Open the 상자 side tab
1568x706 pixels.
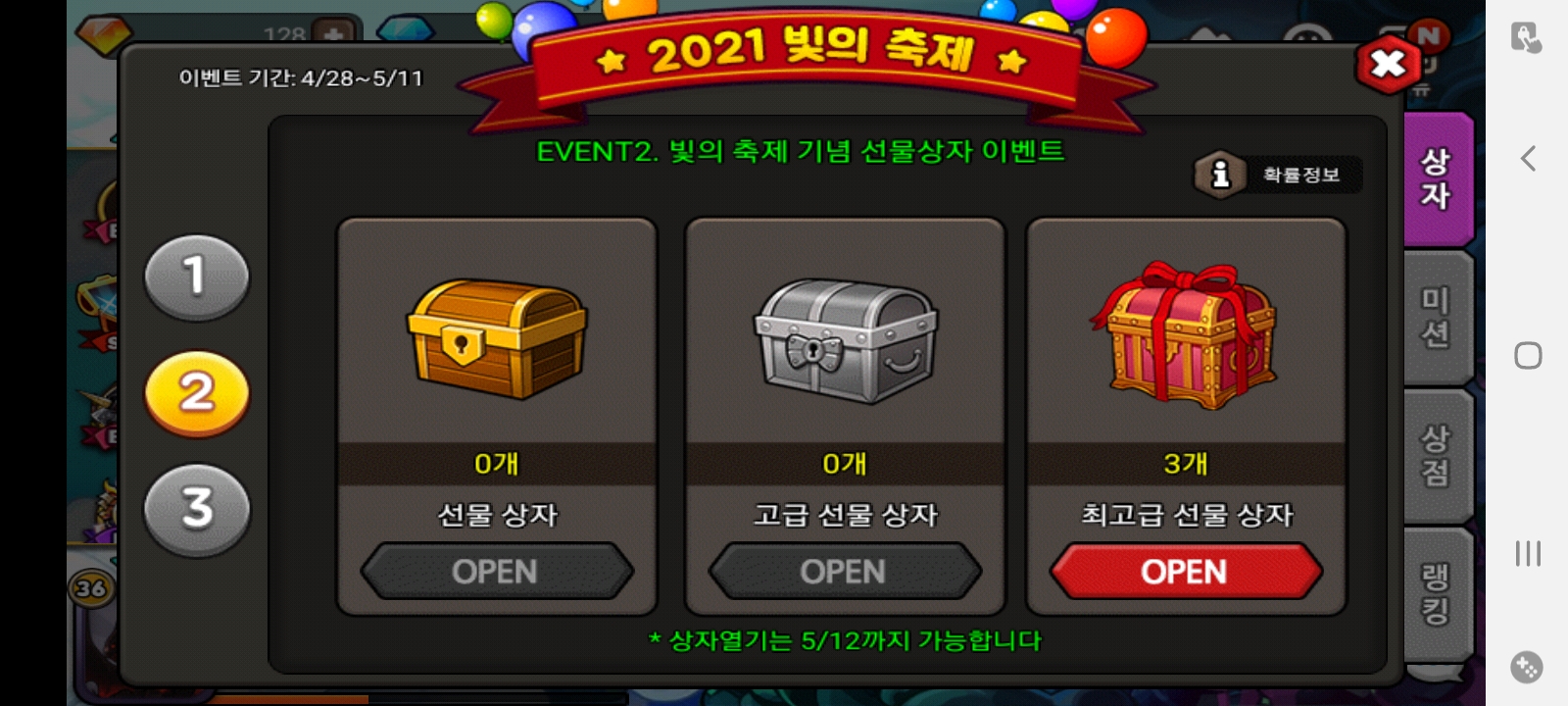click(x=1438, y=178)
